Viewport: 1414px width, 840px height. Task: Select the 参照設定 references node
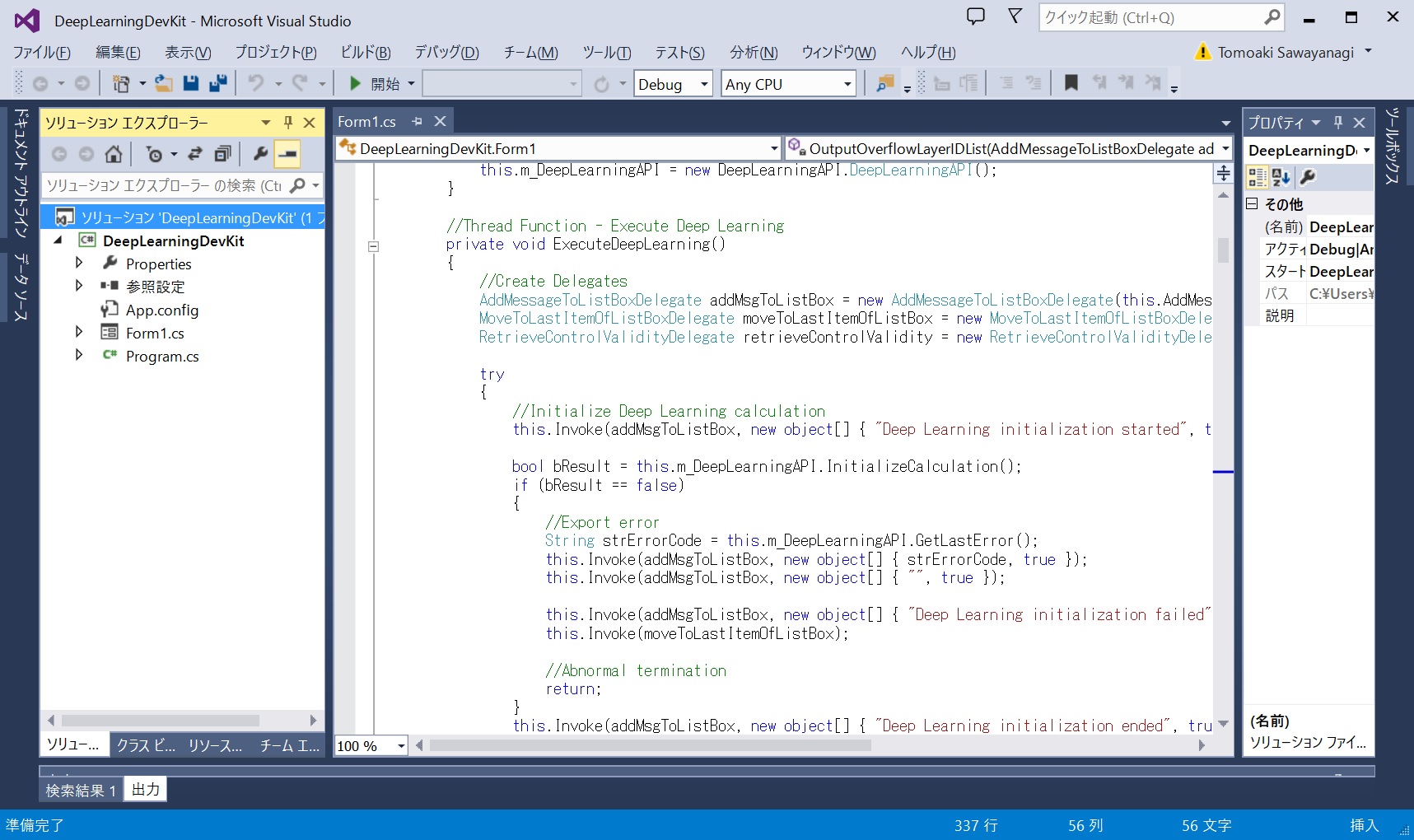click(x=155, y=287)
